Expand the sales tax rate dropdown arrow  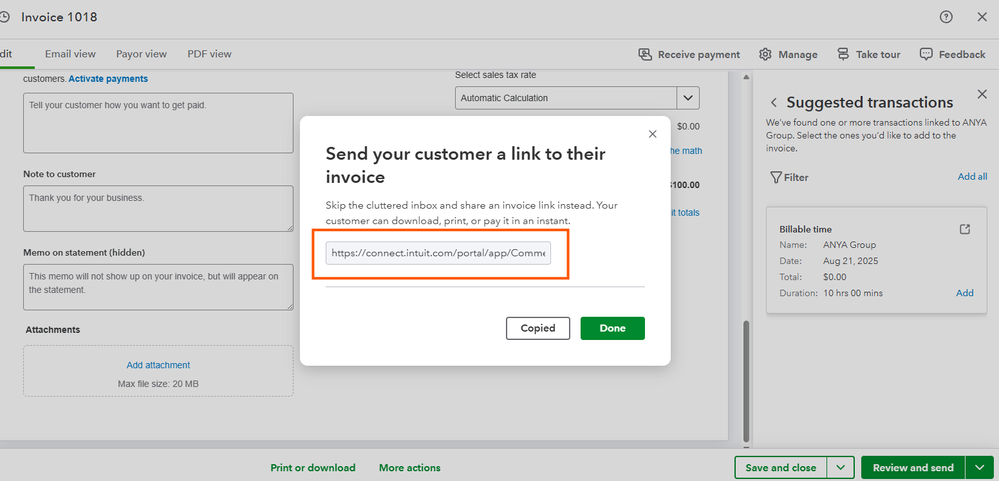(687, 98)
